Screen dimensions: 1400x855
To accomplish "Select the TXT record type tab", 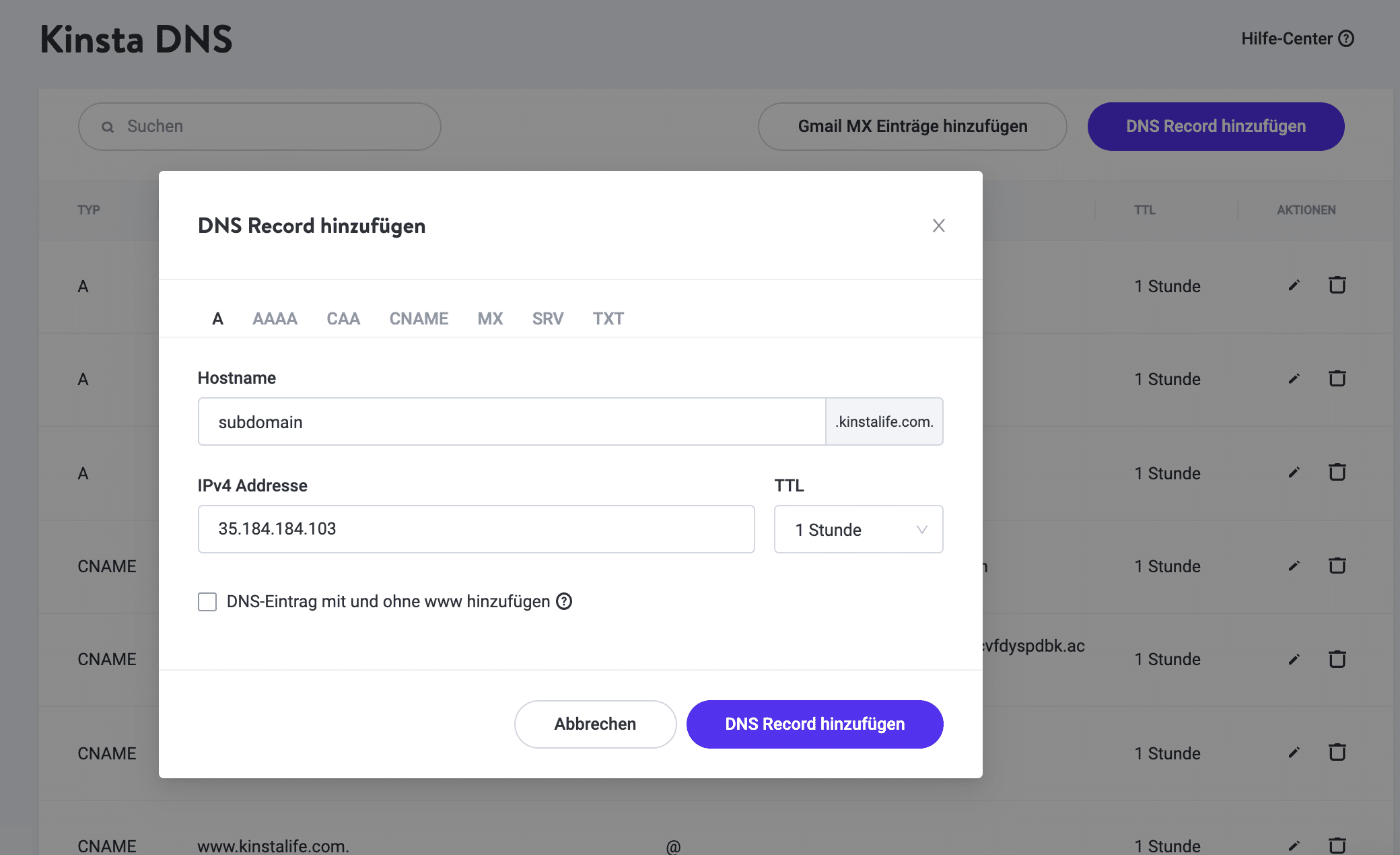I will click(607, 318).
